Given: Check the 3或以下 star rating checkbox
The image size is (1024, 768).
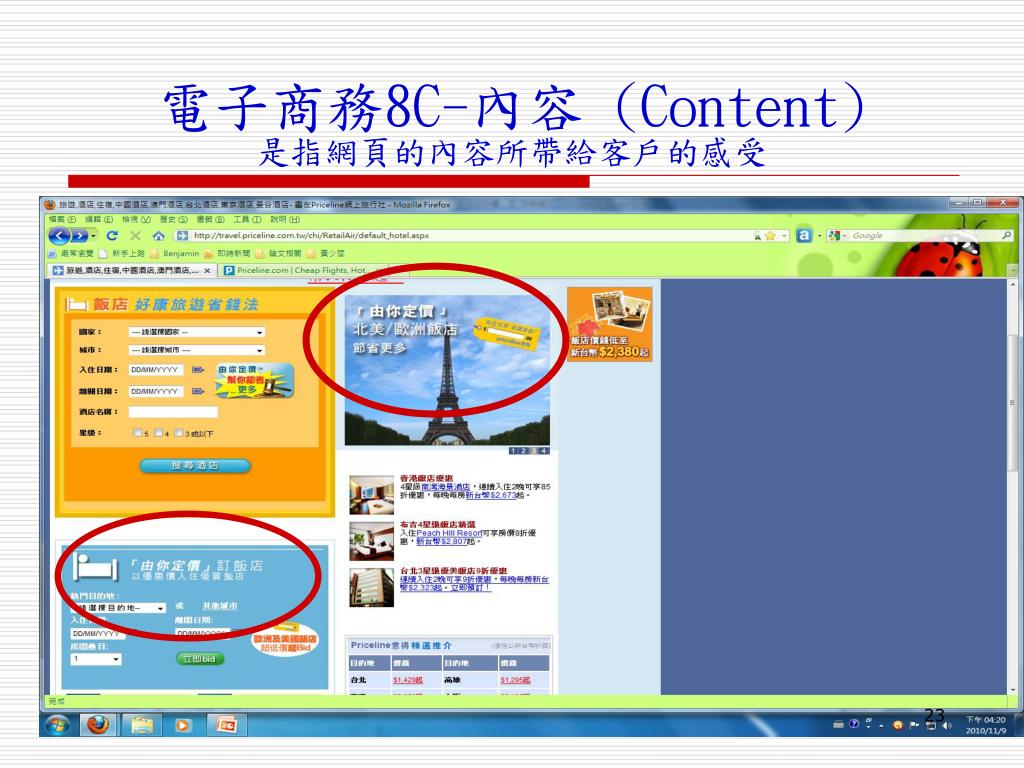Looking at the screenshot, I should (179, 432).
